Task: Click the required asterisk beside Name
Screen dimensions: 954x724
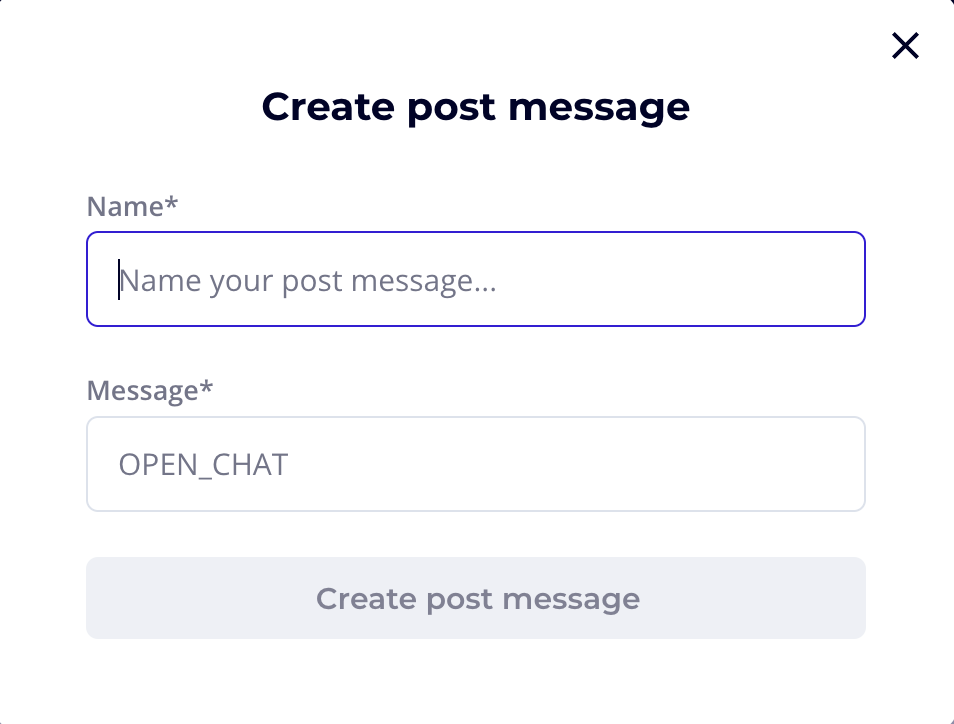Action: [x=172, y=203]
